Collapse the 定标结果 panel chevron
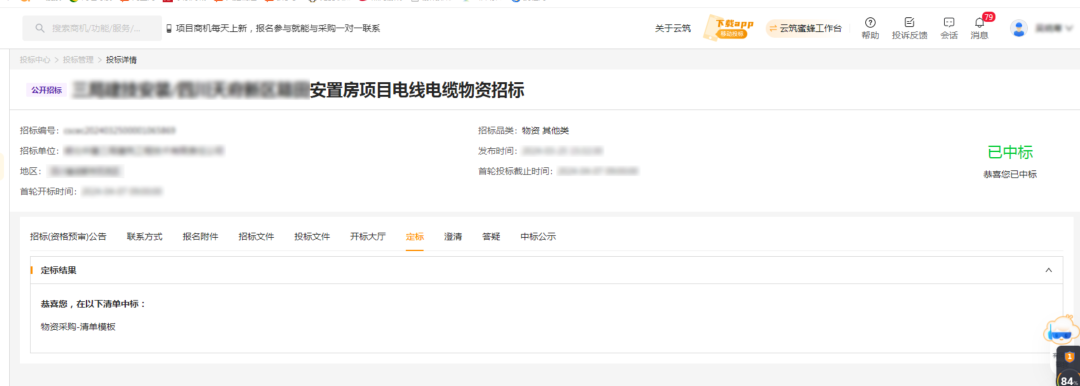This screenshot has height=386, width=1080. pos(1048,270)
